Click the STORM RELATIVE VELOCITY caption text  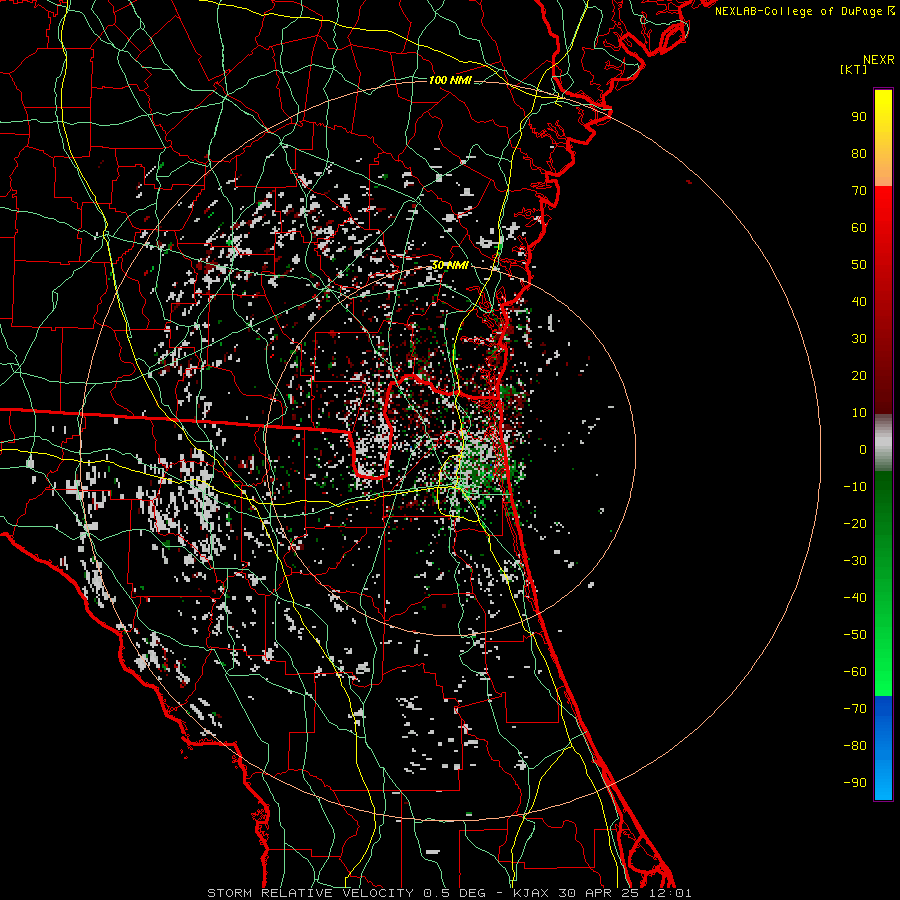pos(310,893)
